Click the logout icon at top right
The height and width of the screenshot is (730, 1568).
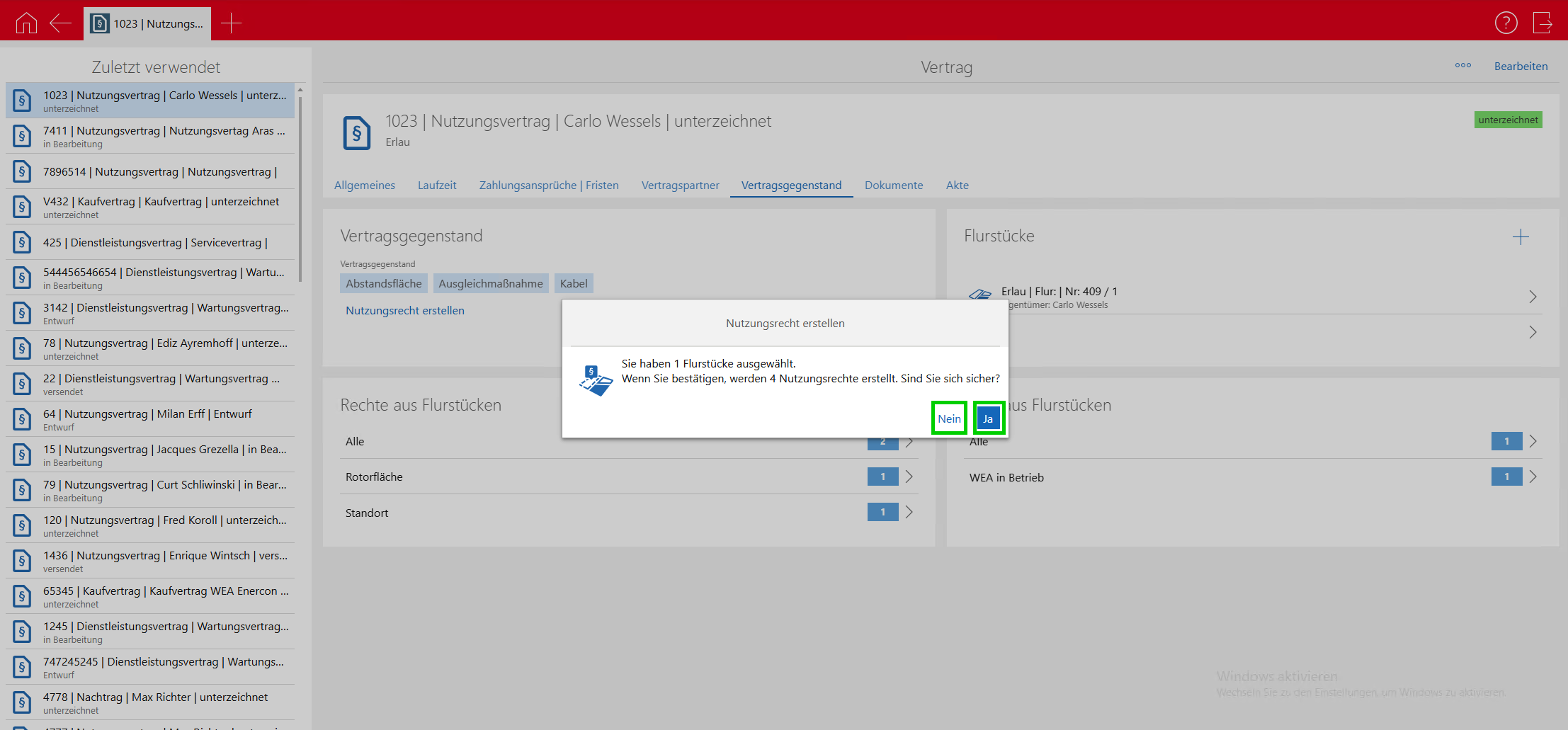(1542, 23)
